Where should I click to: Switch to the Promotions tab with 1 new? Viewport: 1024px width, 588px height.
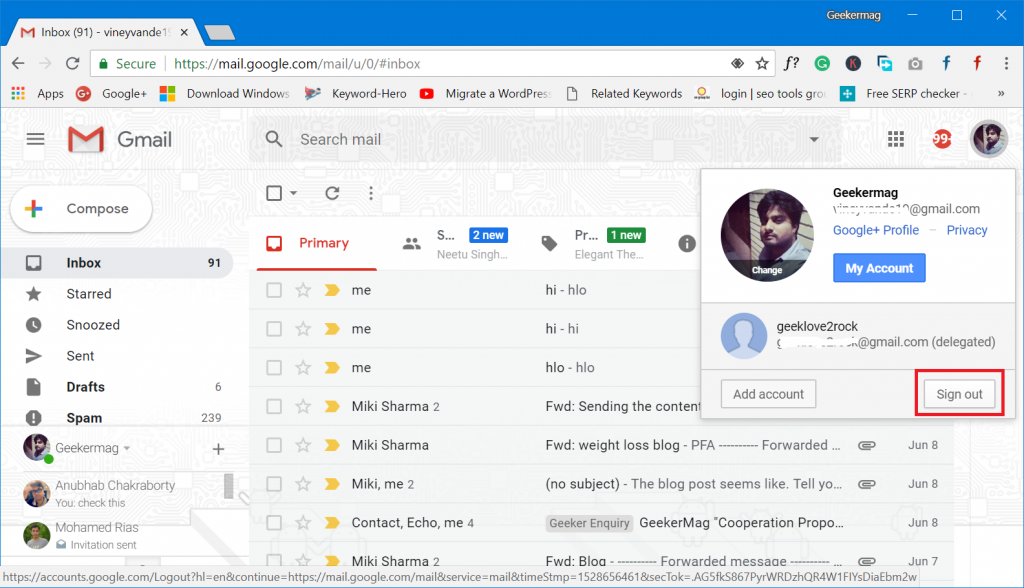click(x=594, y=244)
